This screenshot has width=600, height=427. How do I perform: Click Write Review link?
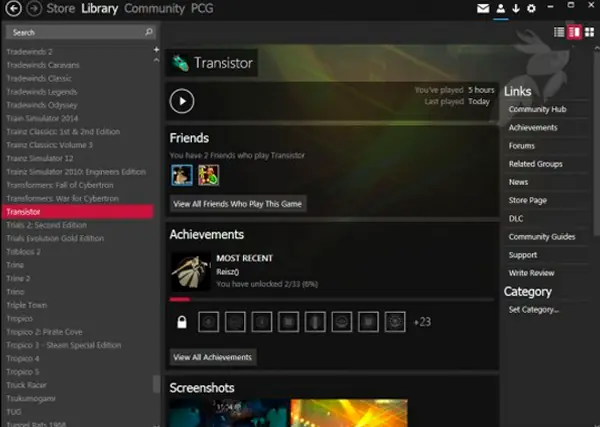531,273
